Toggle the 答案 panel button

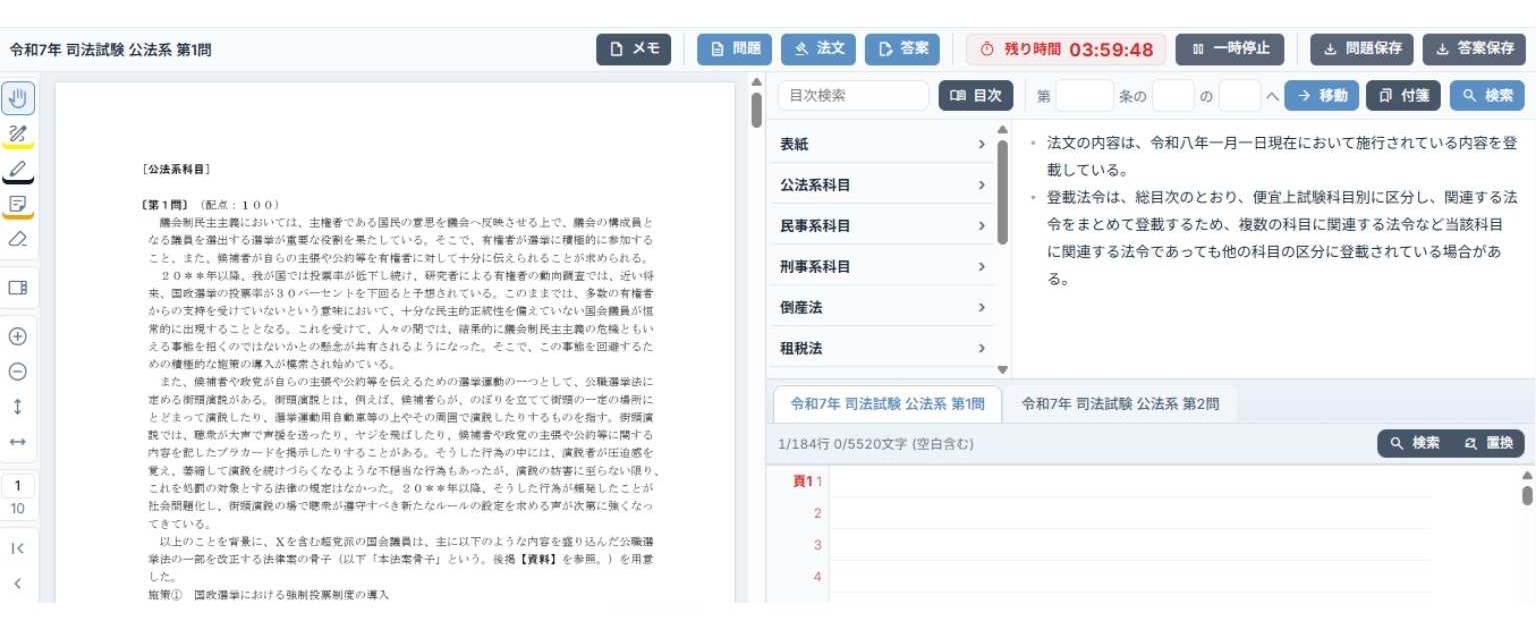click(902, 49)
